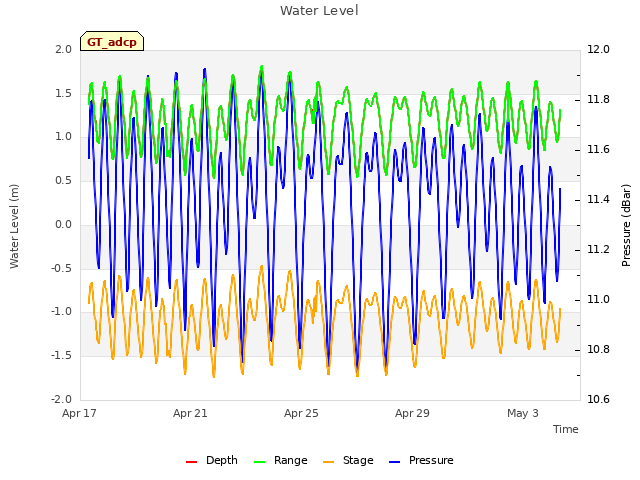Click the Pressure (dBar) axis title
This screenshot has height=480, width=640.
(x=626, y=225)
